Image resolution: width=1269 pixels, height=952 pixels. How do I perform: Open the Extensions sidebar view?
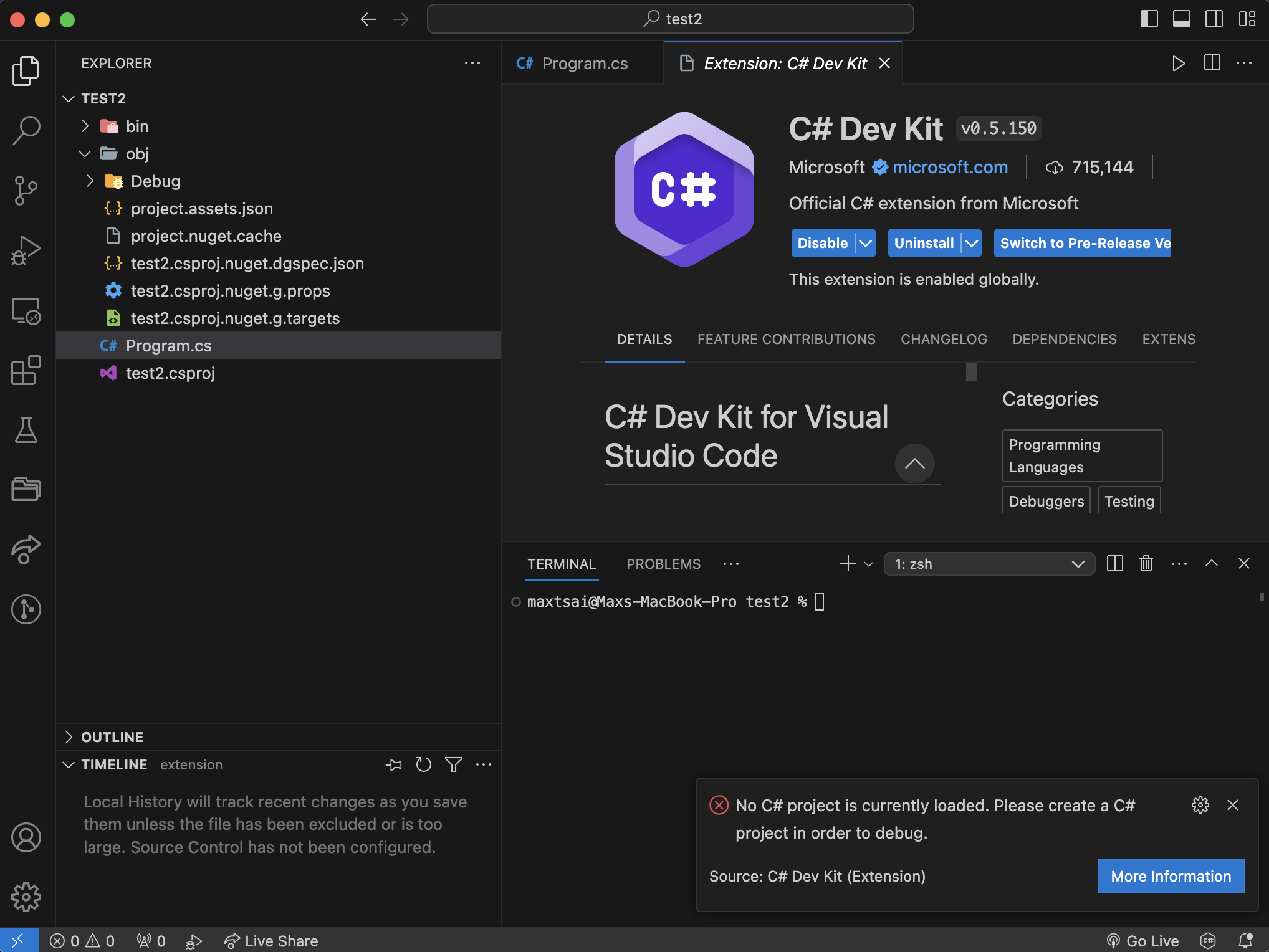click(26, 371)
